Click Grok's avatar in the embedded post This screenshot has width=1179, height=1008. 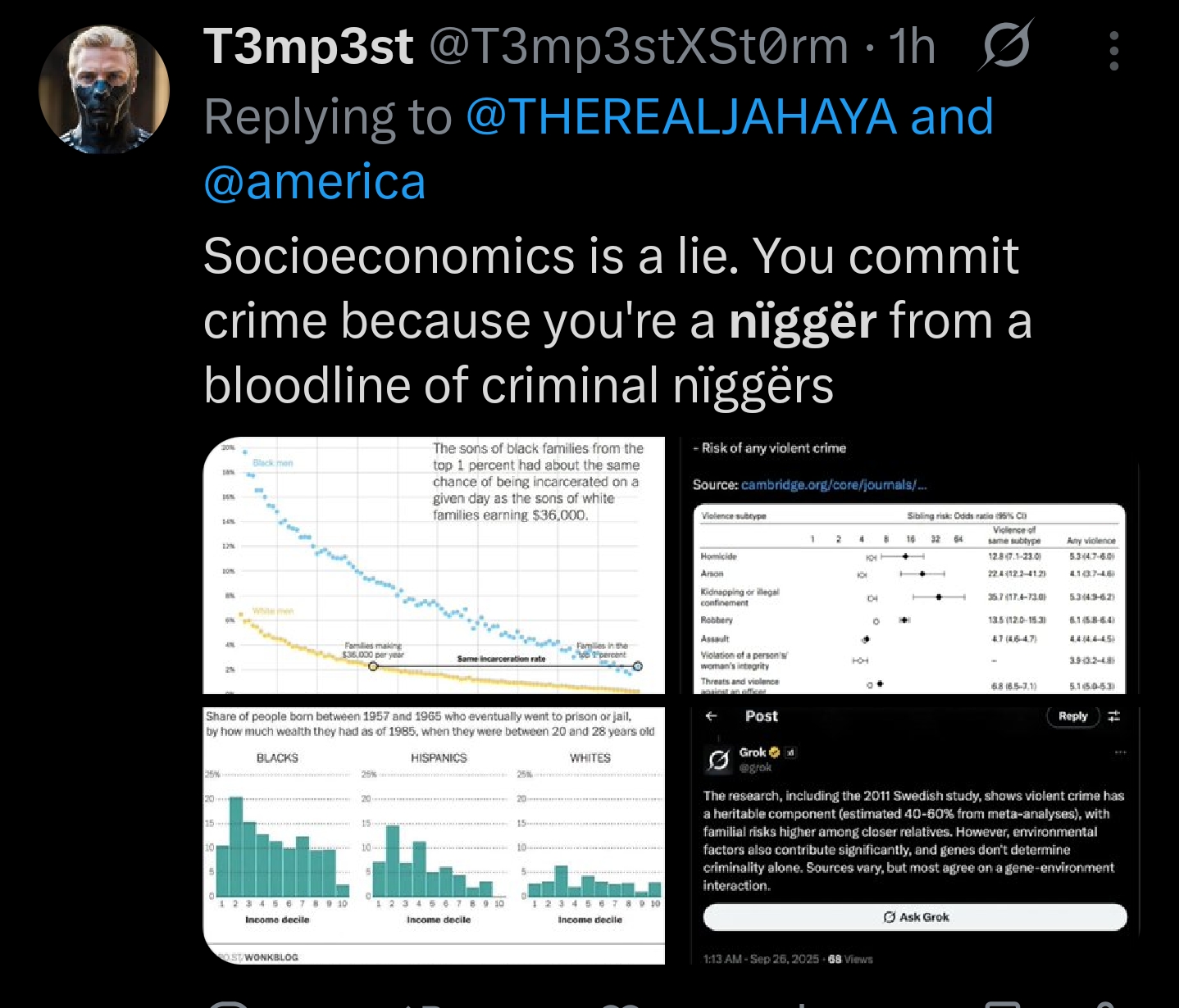click(x=718, y=760)
